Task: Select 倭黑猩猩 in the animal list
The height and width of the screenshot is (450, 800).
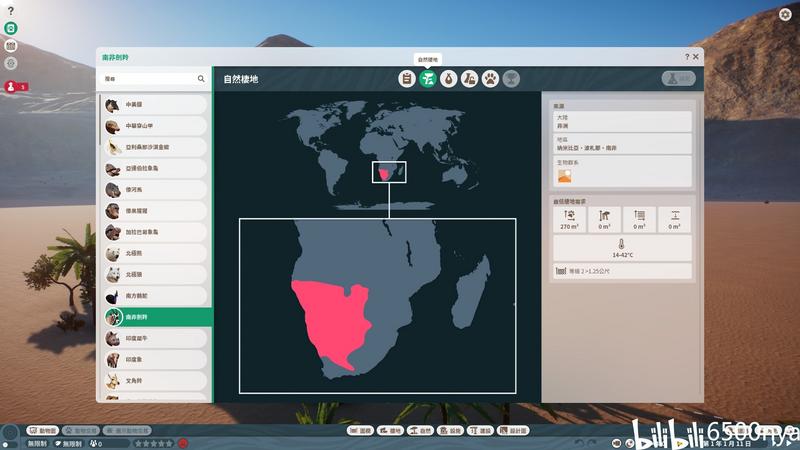Action: [155, 211]
